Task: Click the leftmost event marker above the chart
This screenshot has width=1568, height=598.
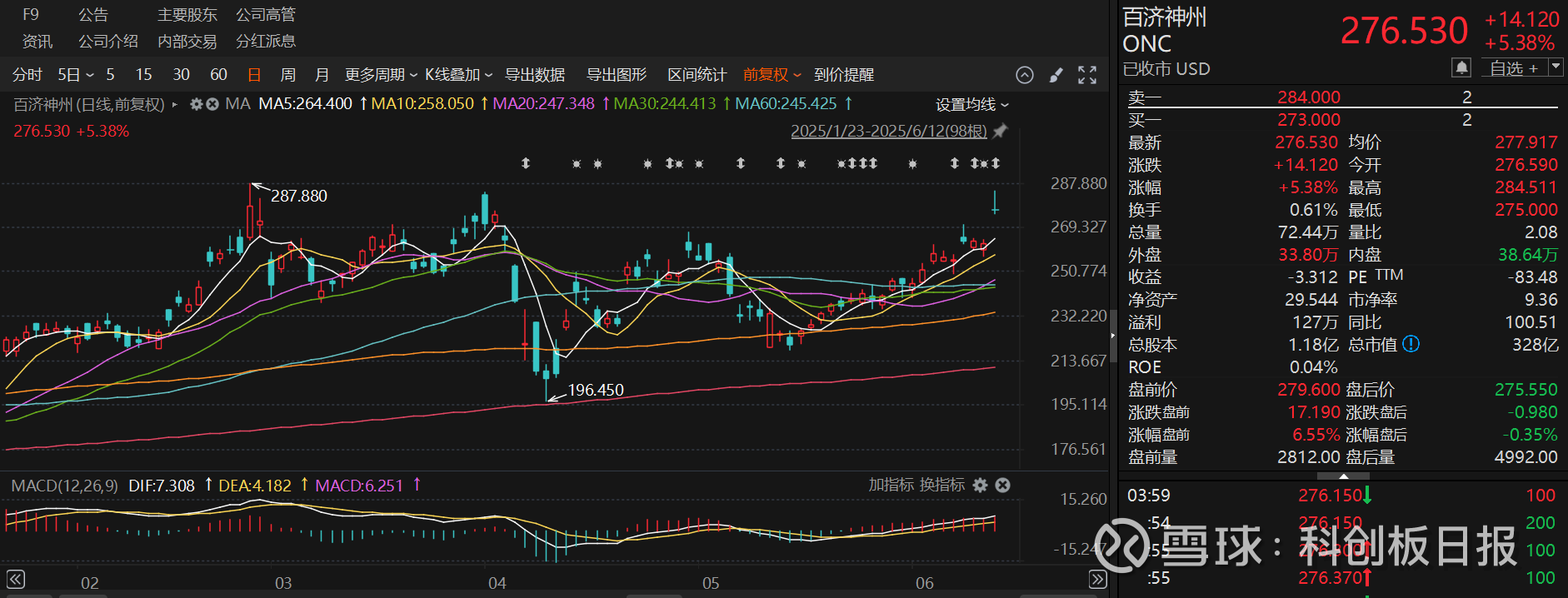Action: [526, 163]
